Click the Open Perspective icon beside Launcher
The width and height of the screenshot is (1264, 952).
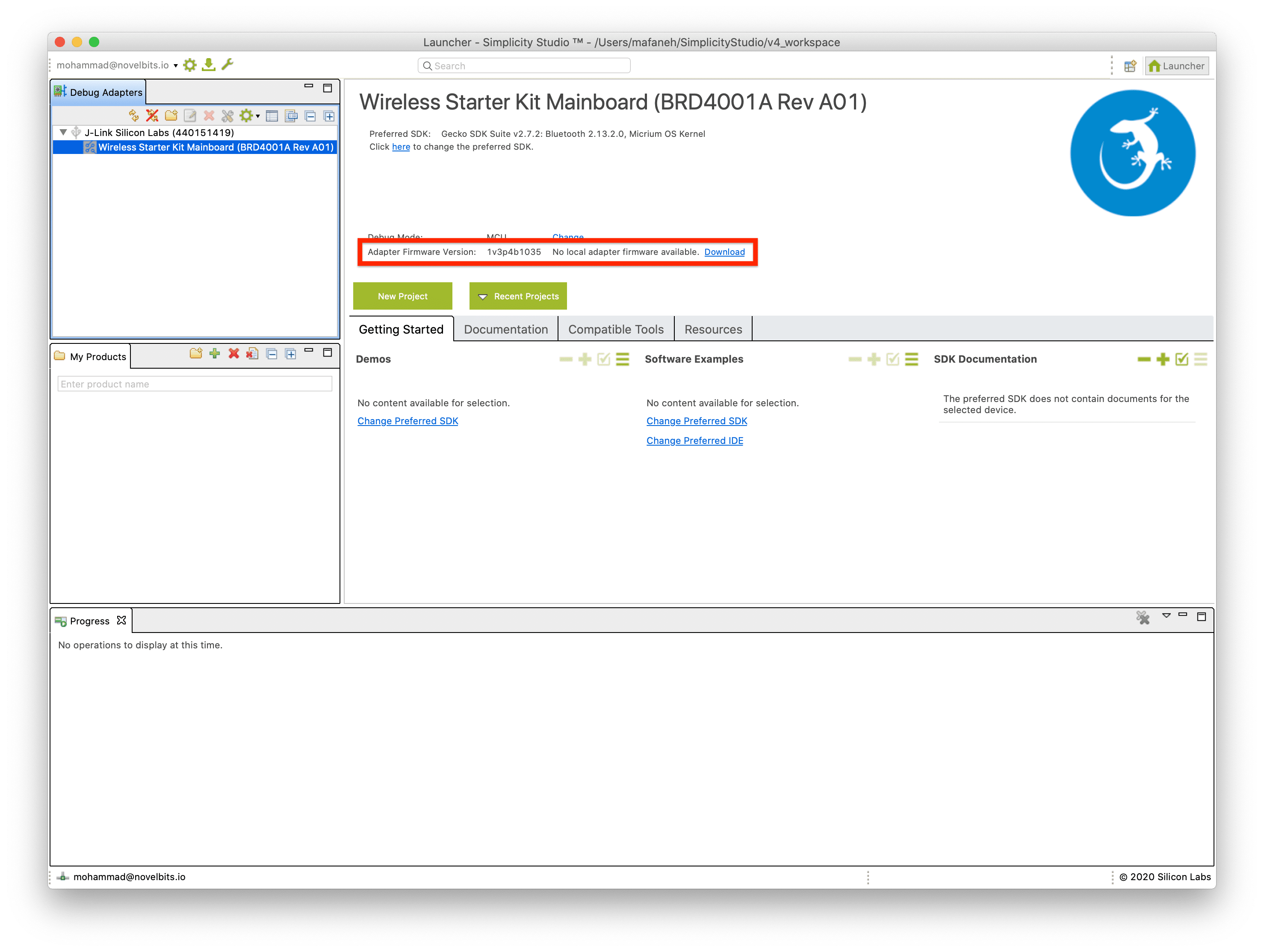[x=1130, y=66]
